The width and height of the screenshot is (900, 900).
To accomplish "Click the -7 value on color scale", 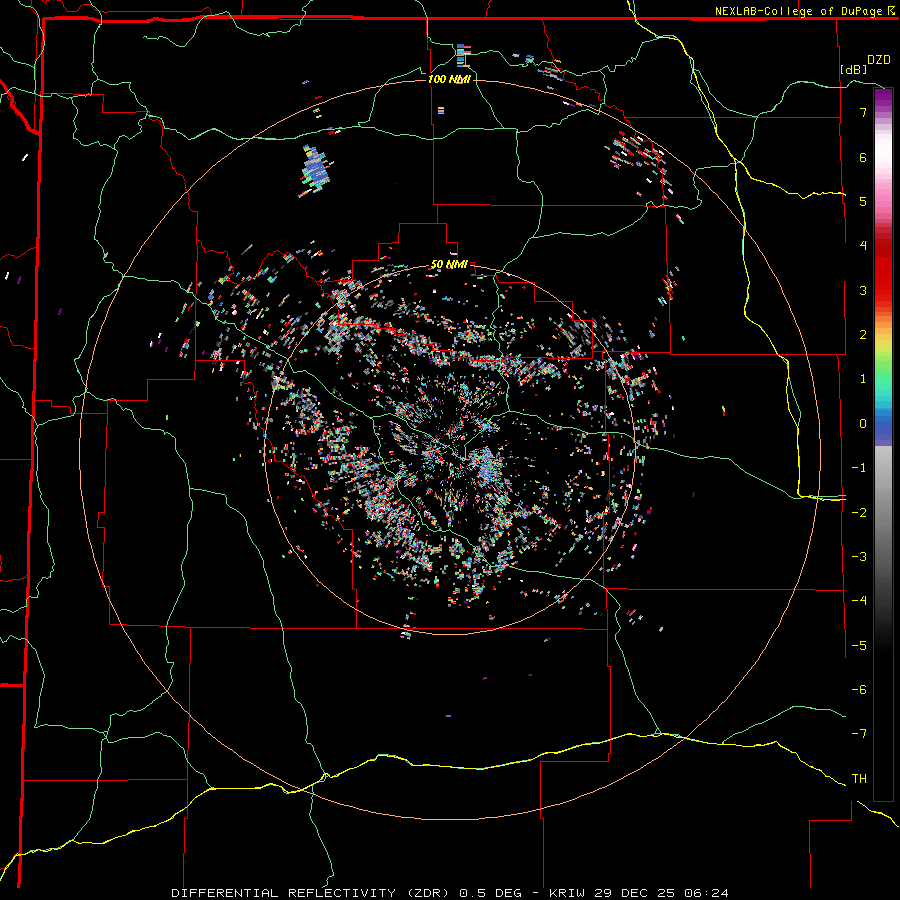I will (x=859, y=734).
